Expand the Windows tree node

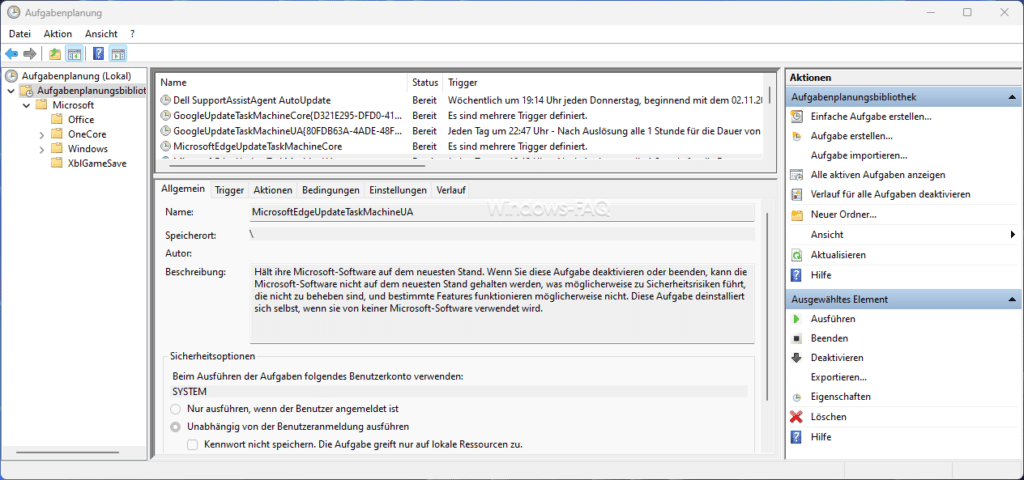coord(41,149)
